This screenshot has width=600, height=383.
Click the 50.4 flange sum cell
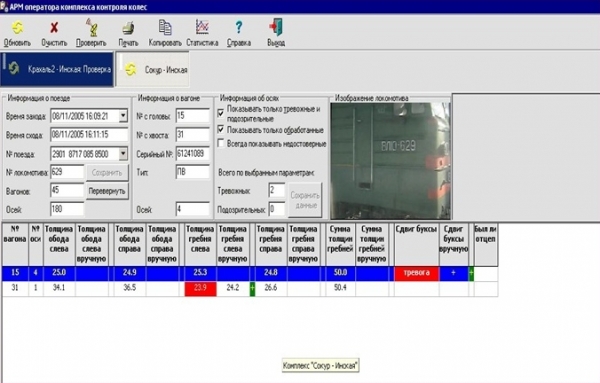tap(340, 288)
